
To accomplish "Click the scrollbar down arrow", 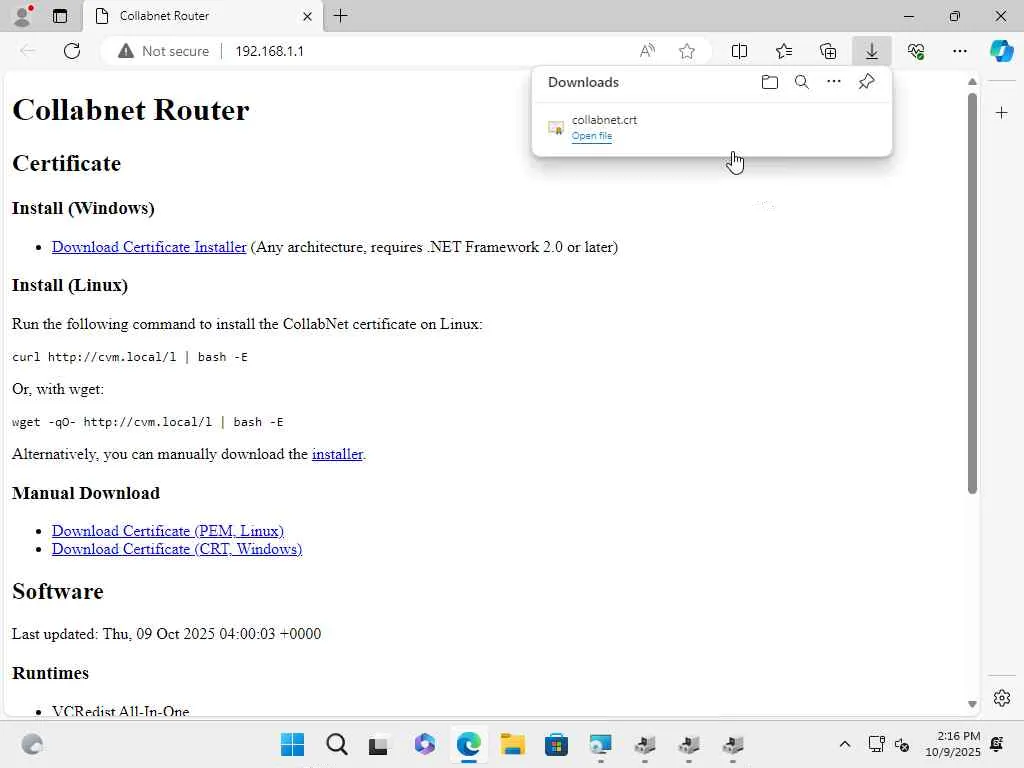I will [x=972, y=704].
